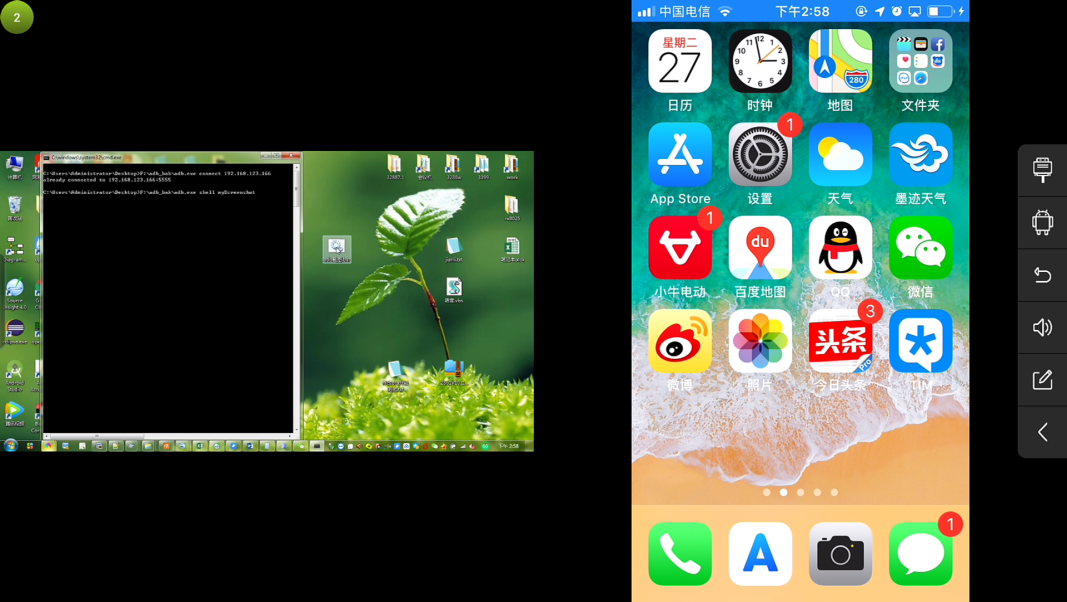Open the QQ penguin app
1067x602 pixels.
click(840, 248)
